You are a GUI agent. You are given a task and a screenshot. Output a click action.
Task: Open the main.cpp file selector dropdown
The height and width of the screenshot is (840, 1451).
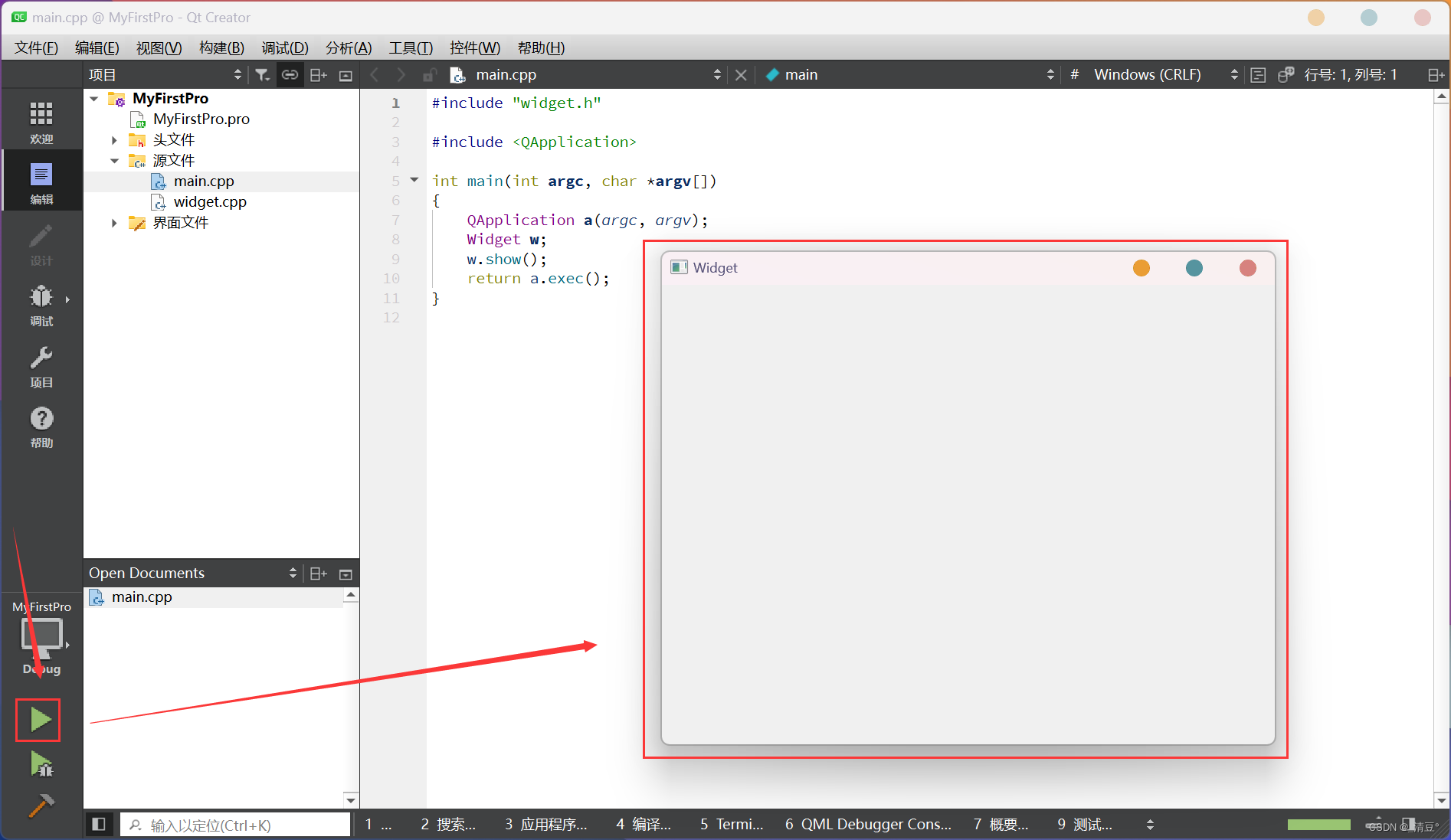pos(717,75)
